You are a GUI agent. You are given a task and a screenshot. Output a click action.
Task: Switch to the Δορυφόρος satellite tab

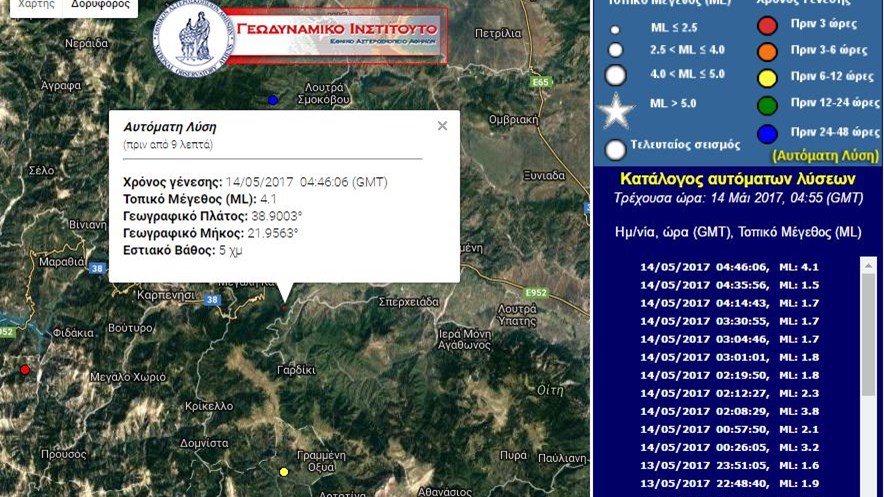click(100, 7)
